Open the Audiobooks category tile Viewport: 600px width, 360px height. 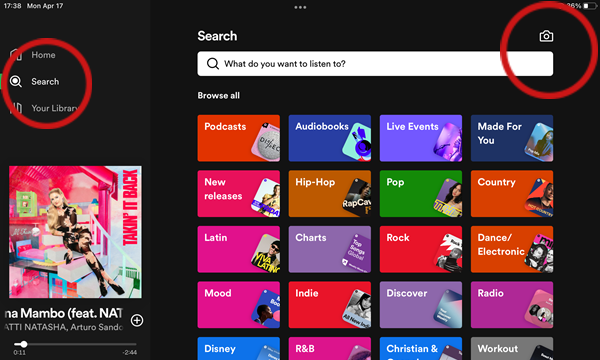pyautogui.click(x=329, y=138)
